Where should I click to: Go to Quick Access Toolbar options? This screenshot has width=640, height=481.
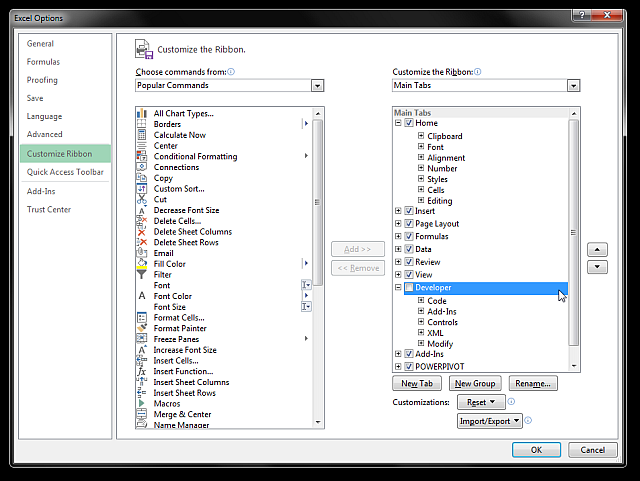65,172
